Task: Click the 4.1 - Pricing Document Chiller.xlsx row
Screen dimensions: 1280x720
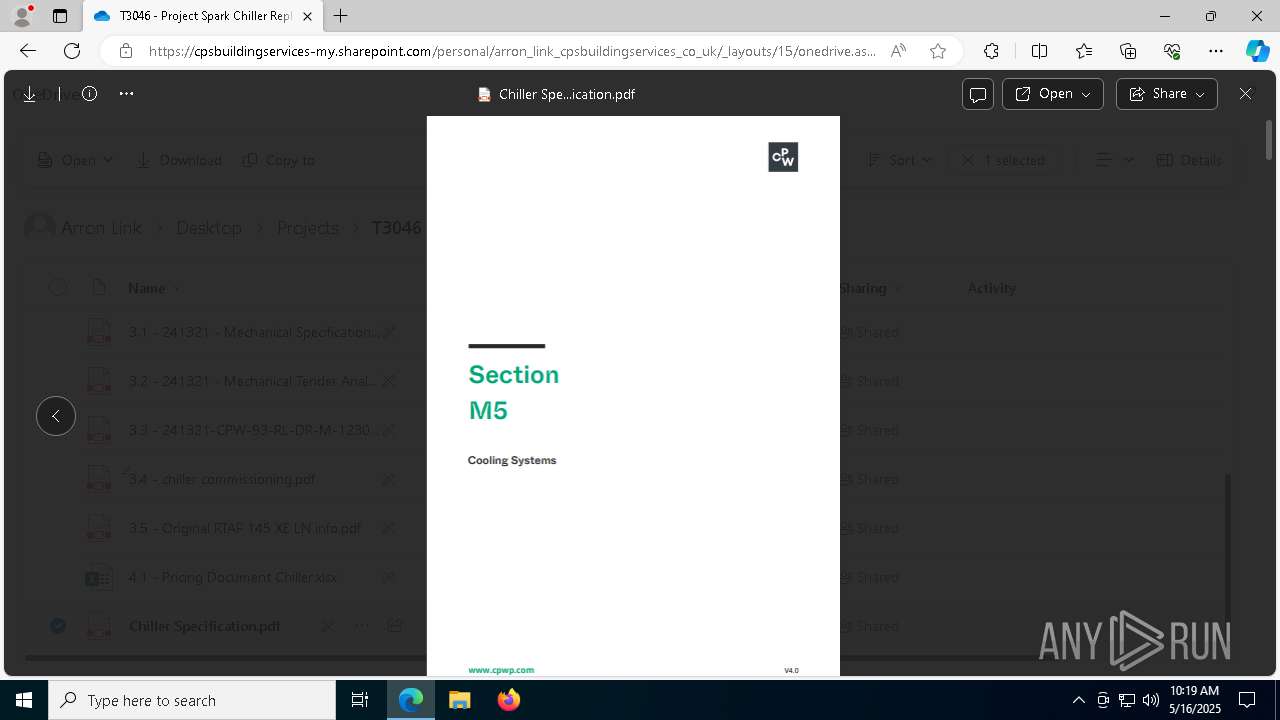Action: [x=233, y=577]
